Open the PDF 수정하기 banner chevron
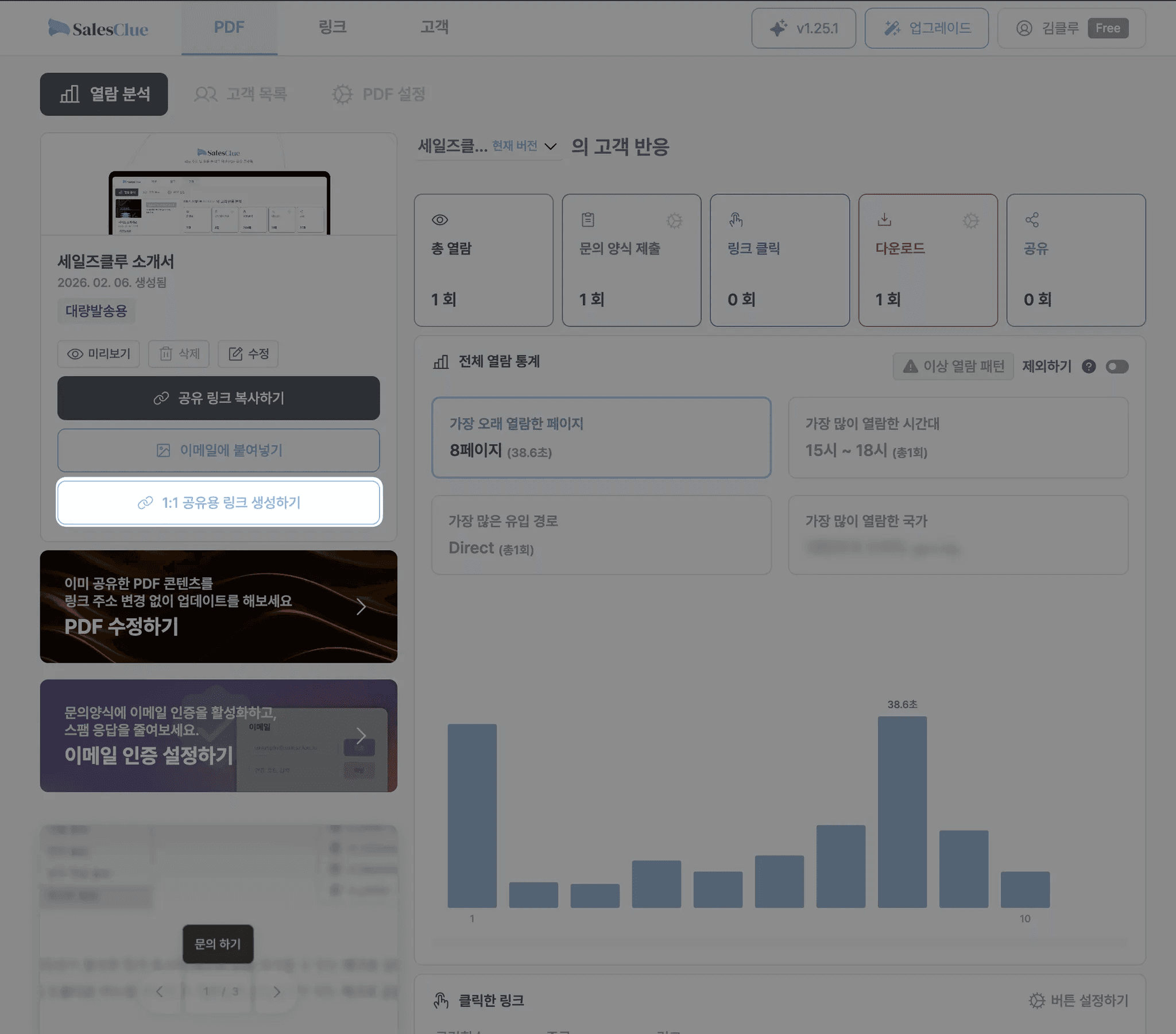Image resolution: width=1176 pixels, height=1034 pixels. [x=361, y=606]
